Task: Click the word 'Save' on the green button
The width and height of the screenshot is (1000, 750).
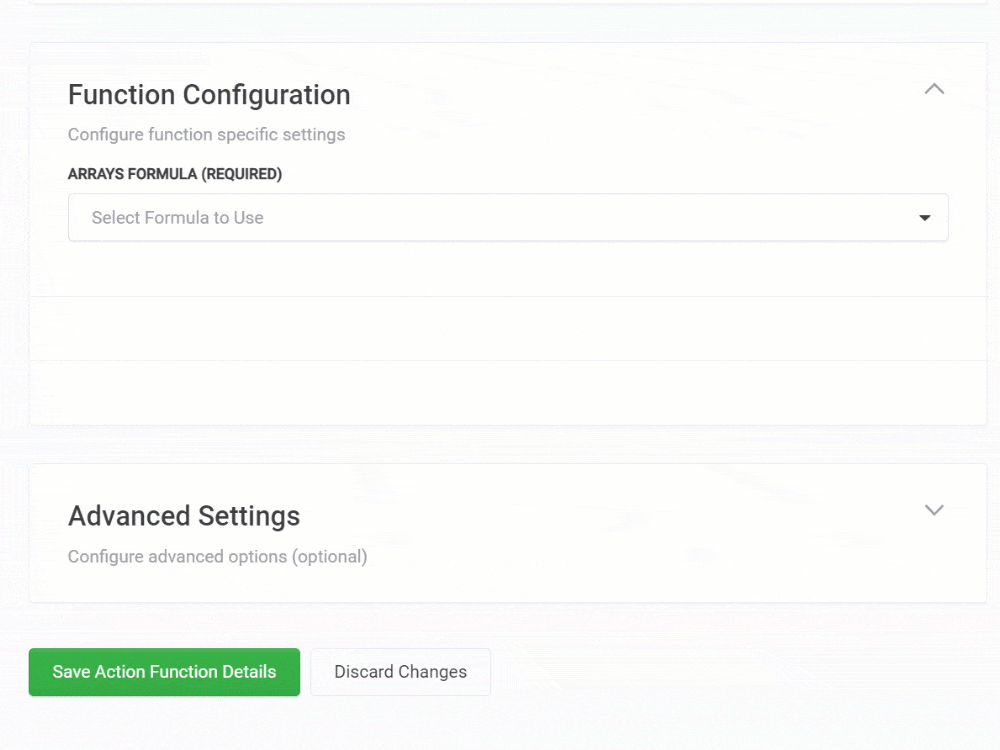Action: pos(71,672)
